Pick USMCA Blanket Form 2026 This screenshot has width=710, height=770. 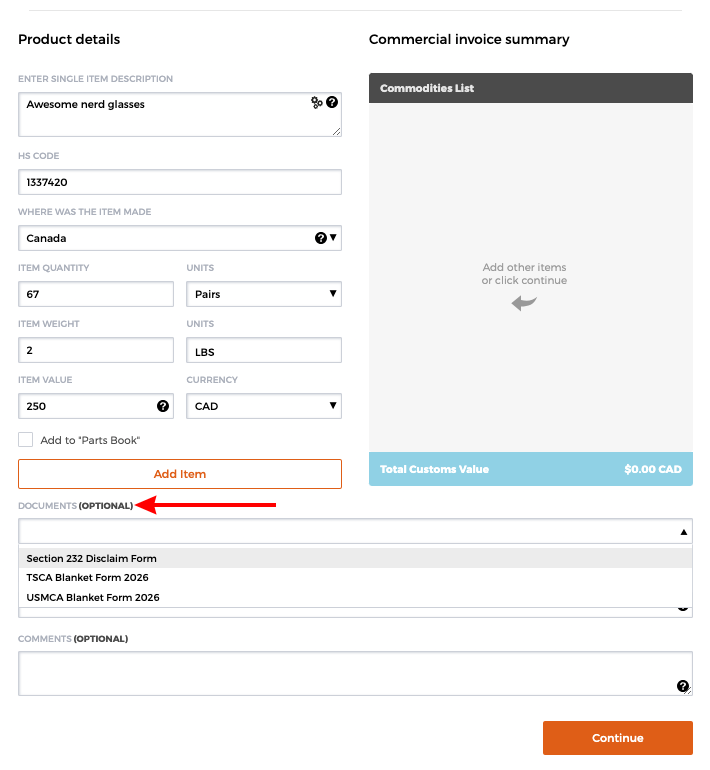coord(93,597)
